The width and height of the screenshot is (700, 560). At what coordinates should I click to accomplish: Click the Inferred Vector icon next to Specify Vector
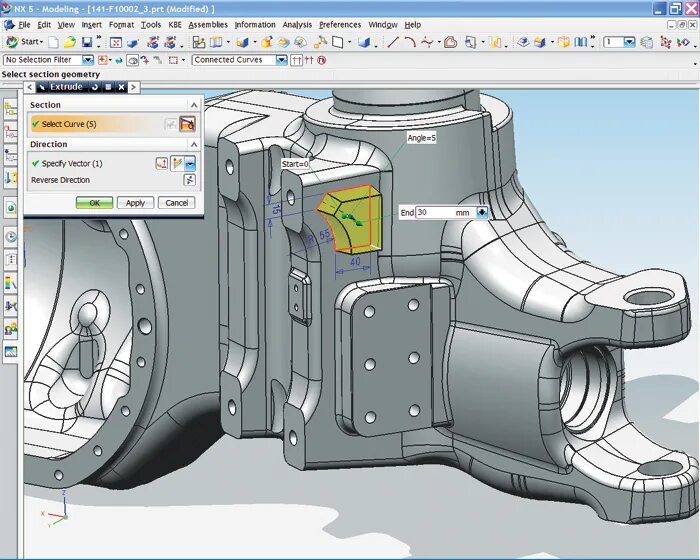[178, 164]
